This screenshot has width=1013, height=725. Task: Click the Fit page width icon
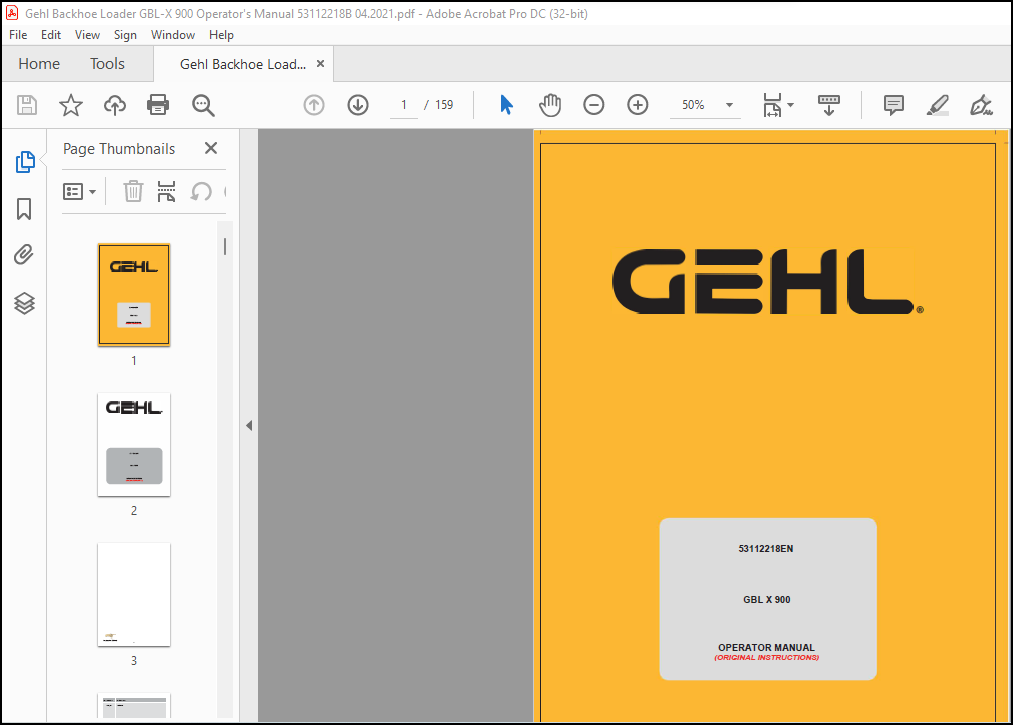tap(772, 105)
